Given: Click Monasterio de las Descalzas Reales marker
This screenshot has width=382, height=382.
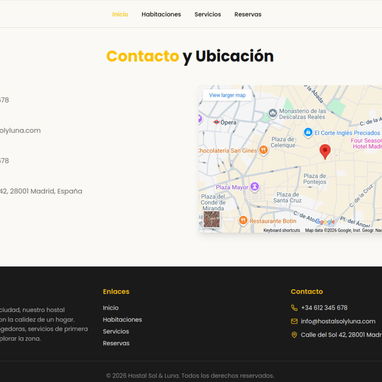Looking at the screenshot, I should pyautogui.click(x=273, y=114).
